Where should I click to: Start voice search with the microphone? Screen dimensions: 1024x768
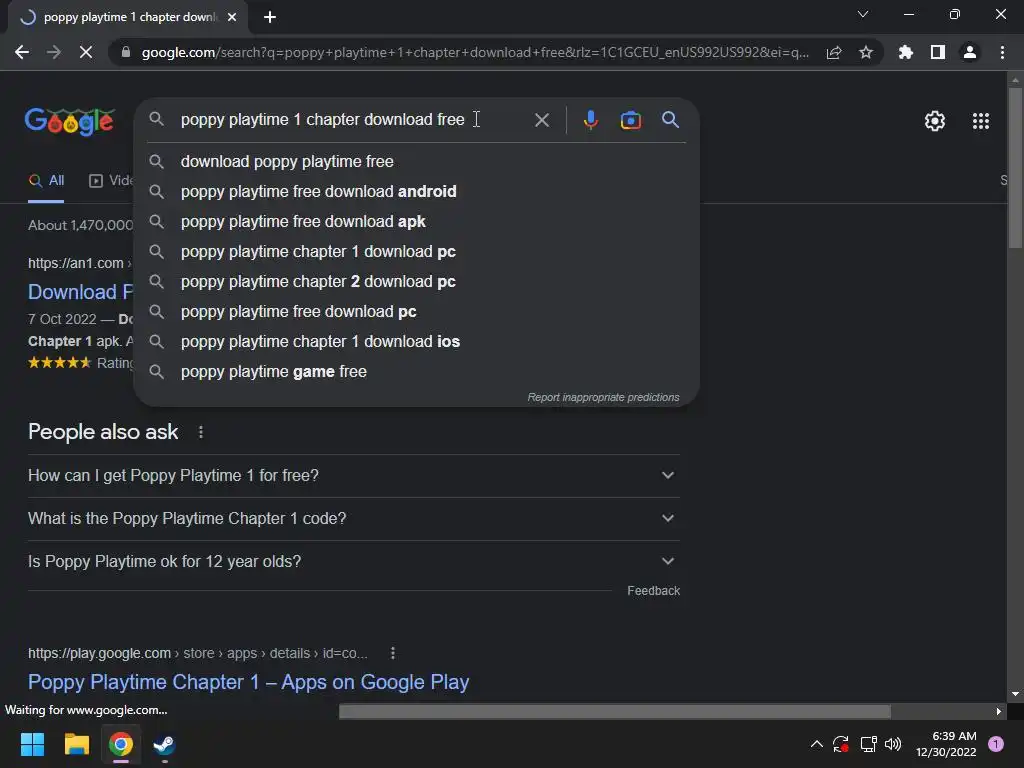[590, 120]
